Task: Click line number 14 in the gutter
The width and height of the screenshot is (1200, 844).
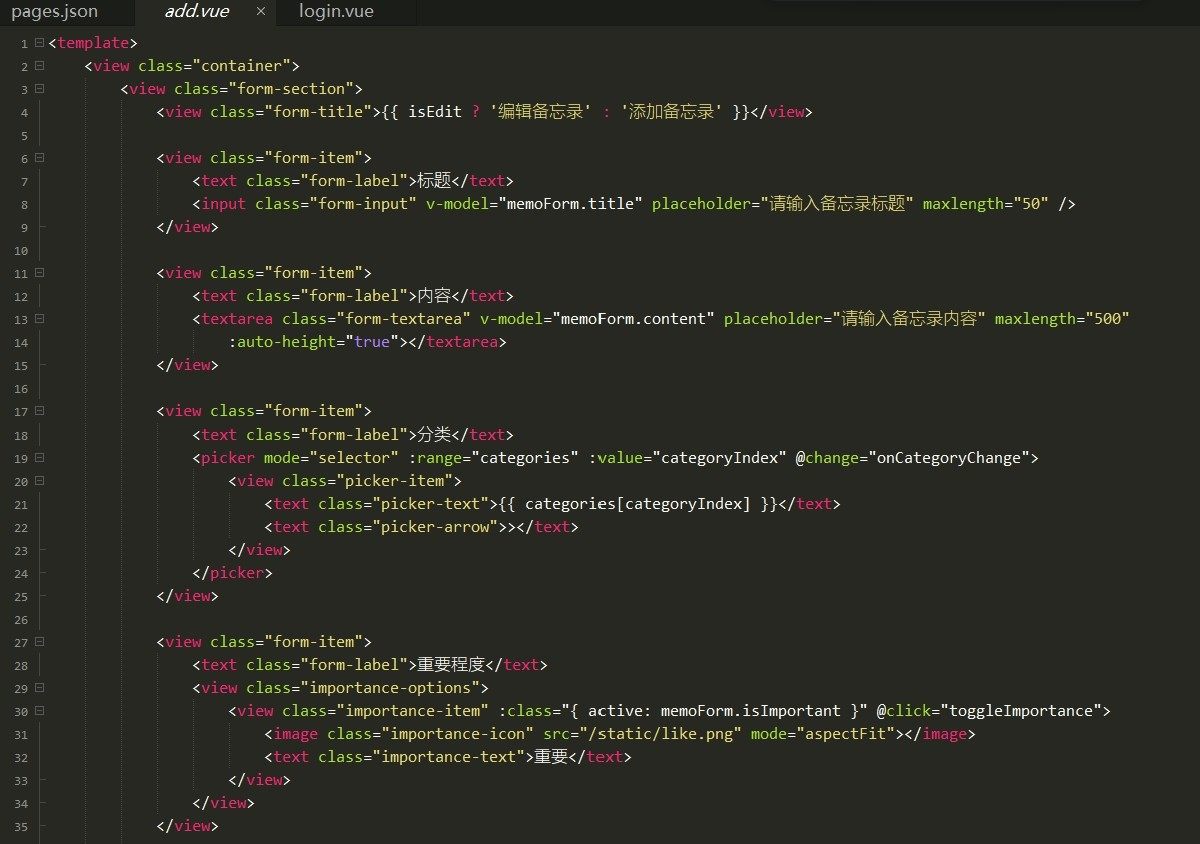Action: [x=21, y=342]
